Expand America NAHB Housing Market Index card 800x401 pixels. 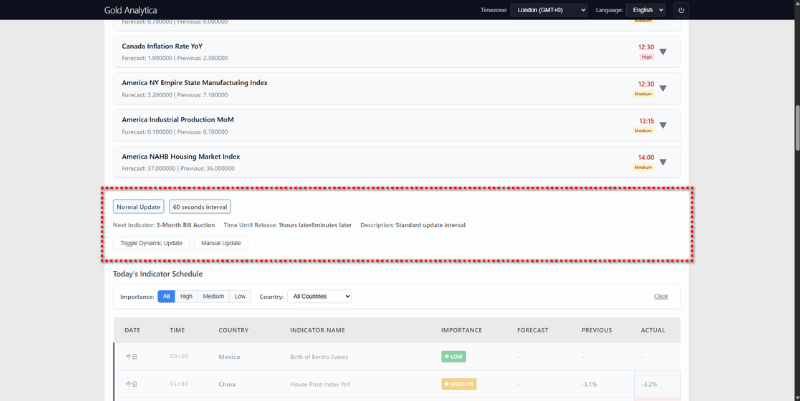[663, 162]
